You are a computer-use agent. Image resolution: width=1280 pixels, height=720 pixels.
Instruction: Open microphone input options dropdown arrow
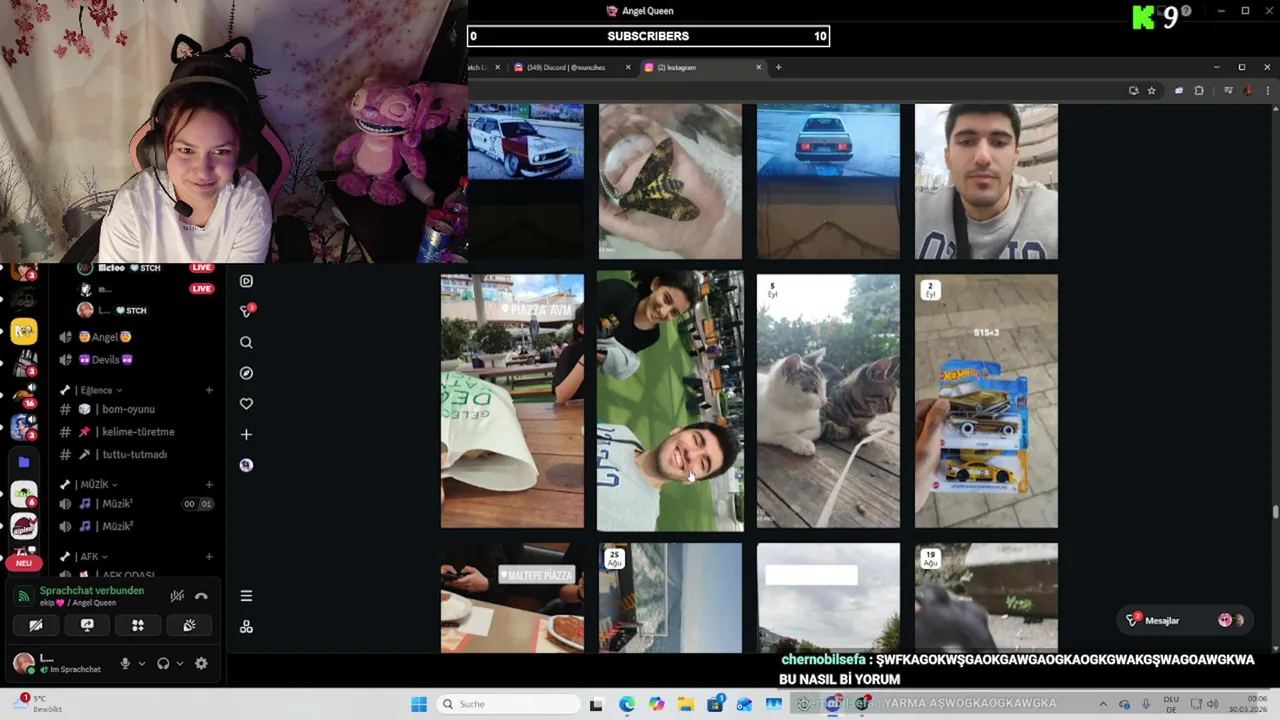point(141,663)
